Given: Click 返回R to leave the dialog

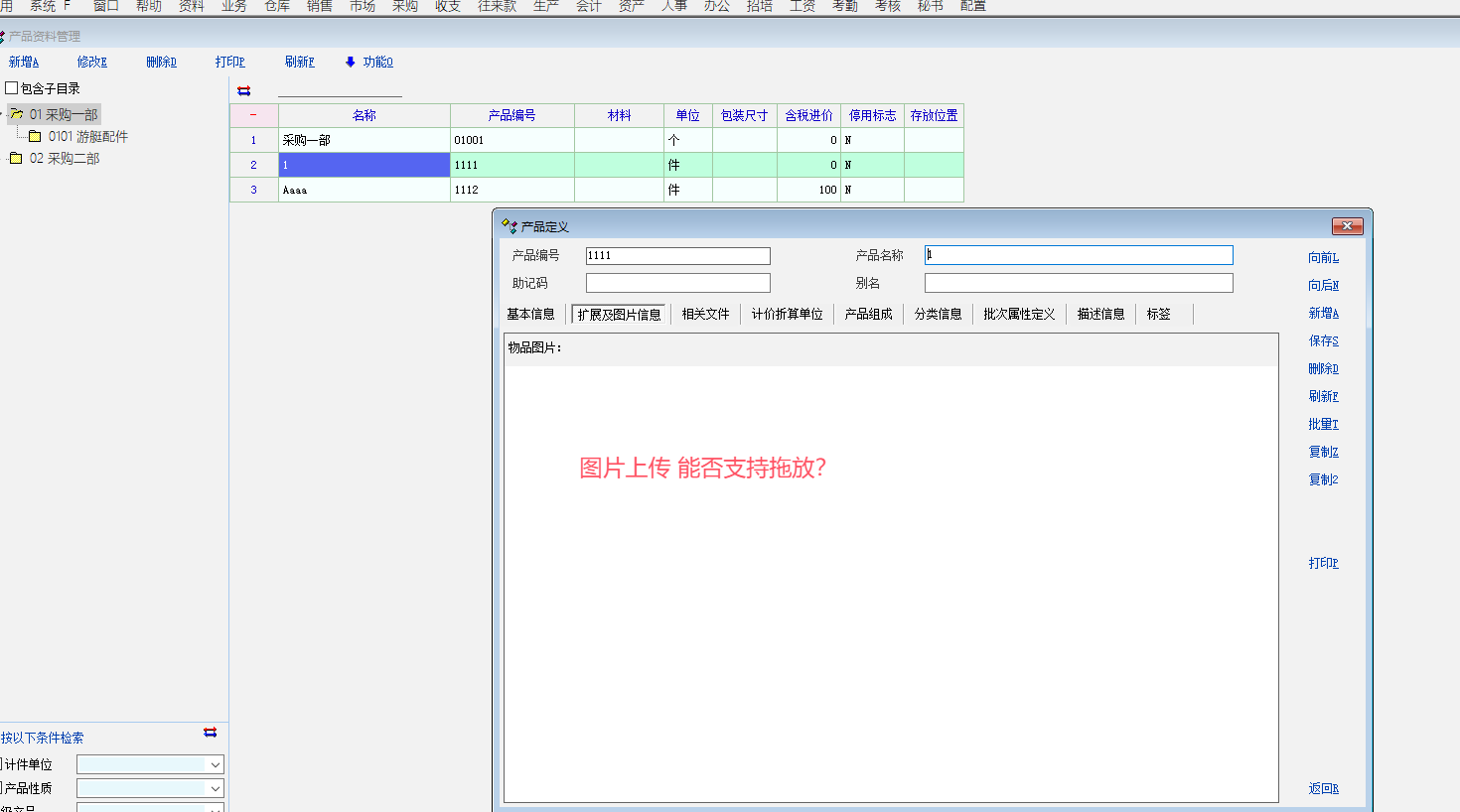Looking at the screenshot, I should pos(1323,788).
